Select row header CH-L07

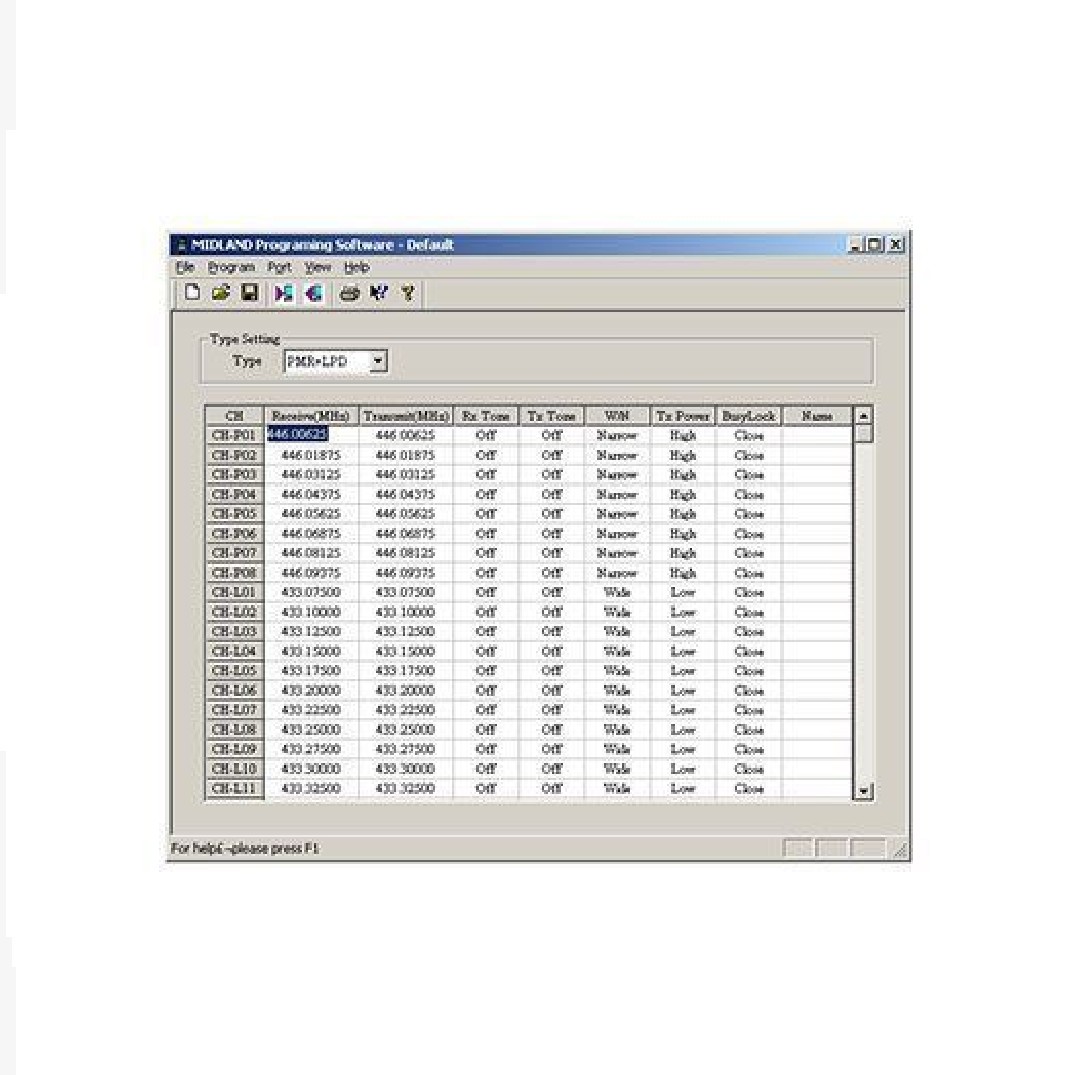click(234, 710)
